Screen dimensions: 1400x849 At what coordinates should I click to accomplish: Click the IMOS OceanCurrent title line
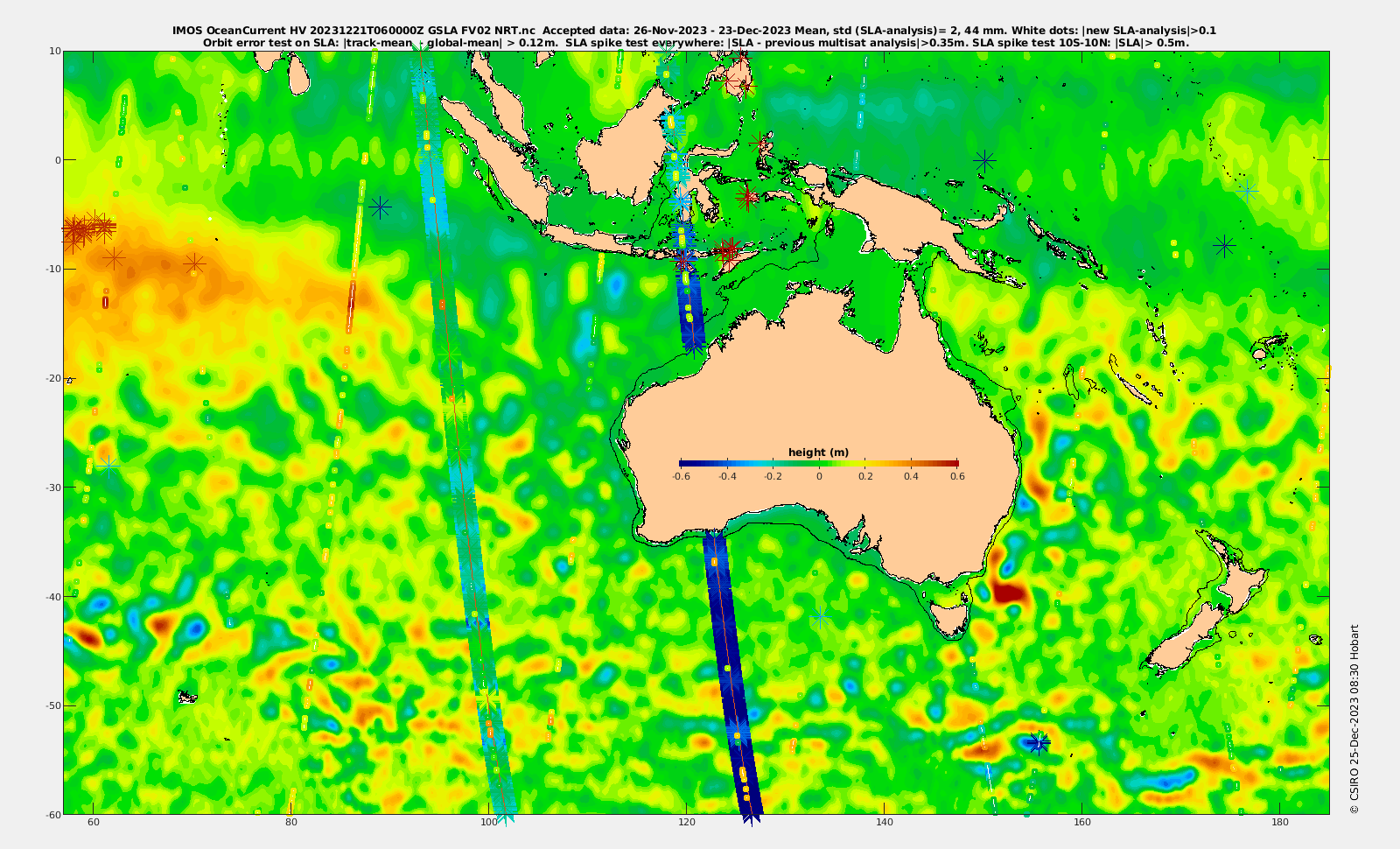694,31
